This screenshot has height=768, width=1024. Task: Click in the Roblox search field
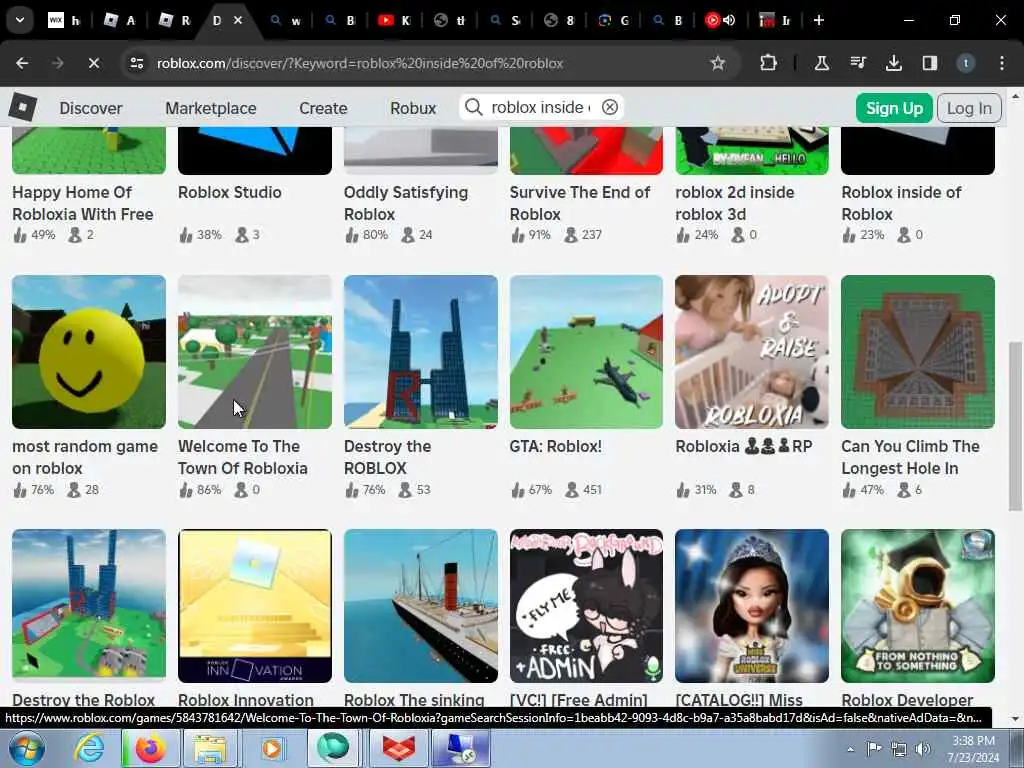point(540,107)
